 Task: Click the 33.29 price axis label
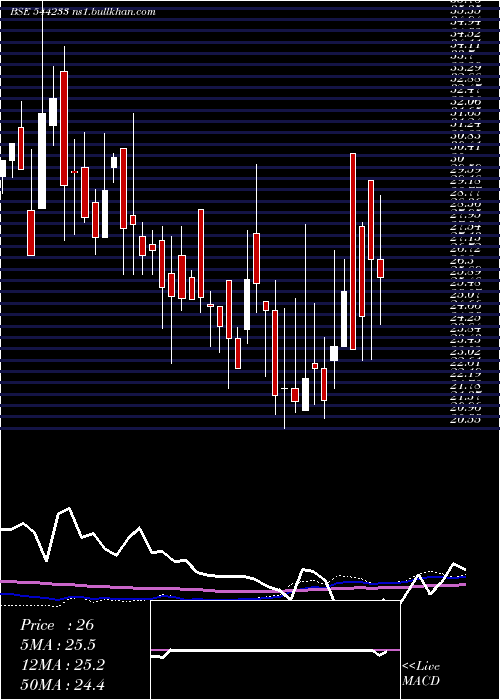pos(465,68)
